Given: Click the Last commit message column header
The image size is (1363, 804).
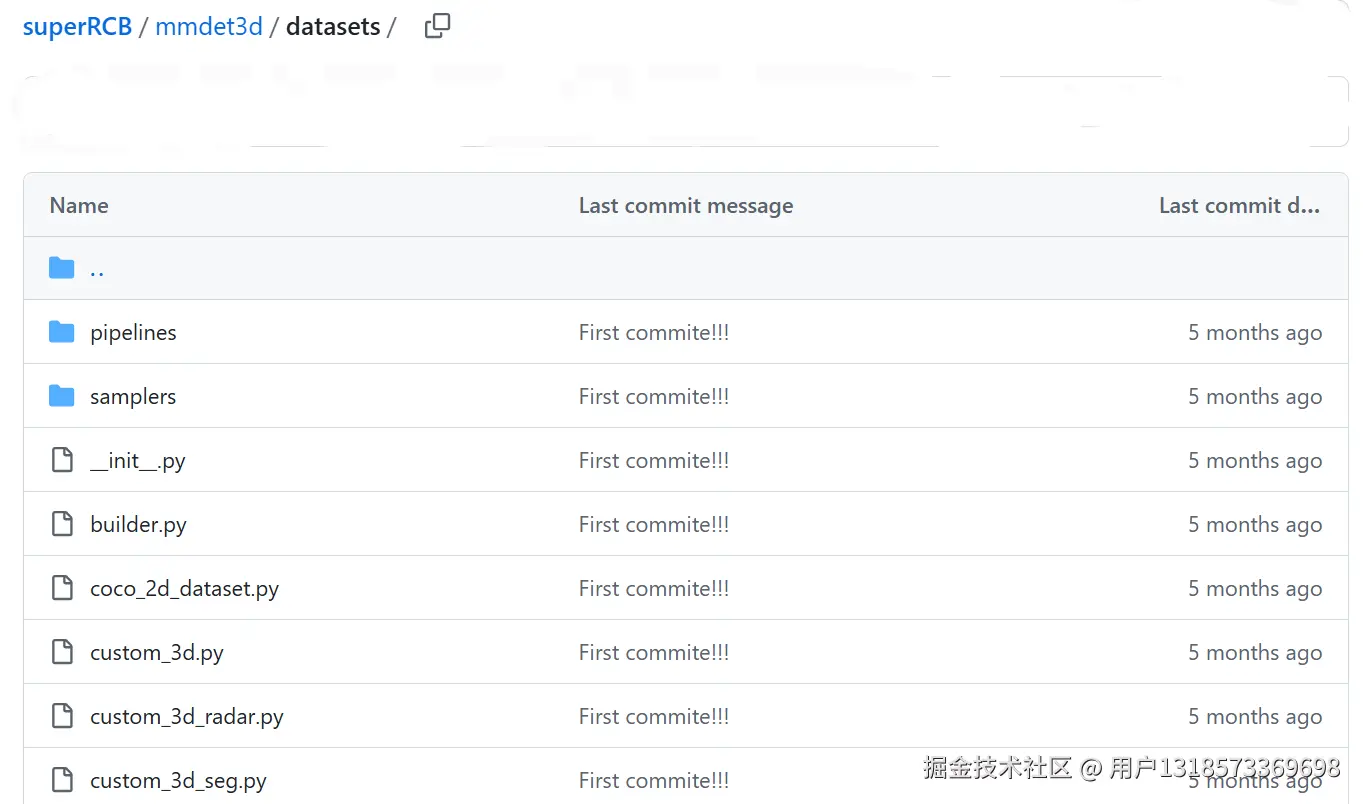Looking at the screenshot, I should coord(685,206).
